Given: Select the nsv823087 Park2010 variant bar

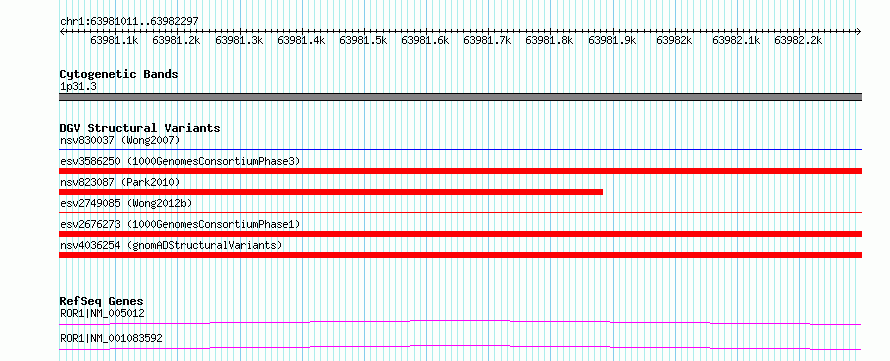Looking at the screenshot, I should [x=331, y=192].
